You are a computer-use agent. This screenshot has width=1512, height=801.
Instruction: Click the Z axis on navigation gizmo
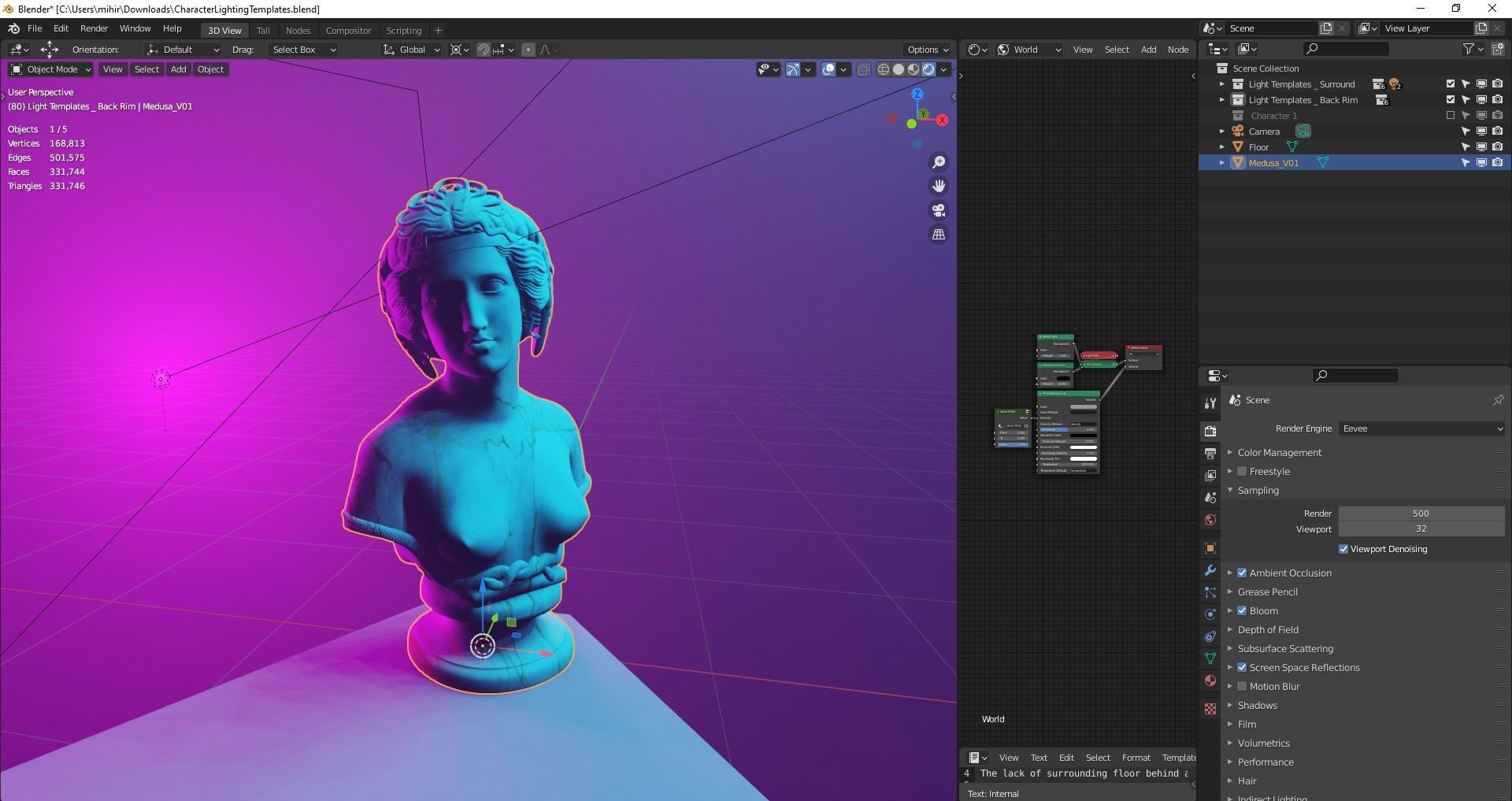coord(917,95)
